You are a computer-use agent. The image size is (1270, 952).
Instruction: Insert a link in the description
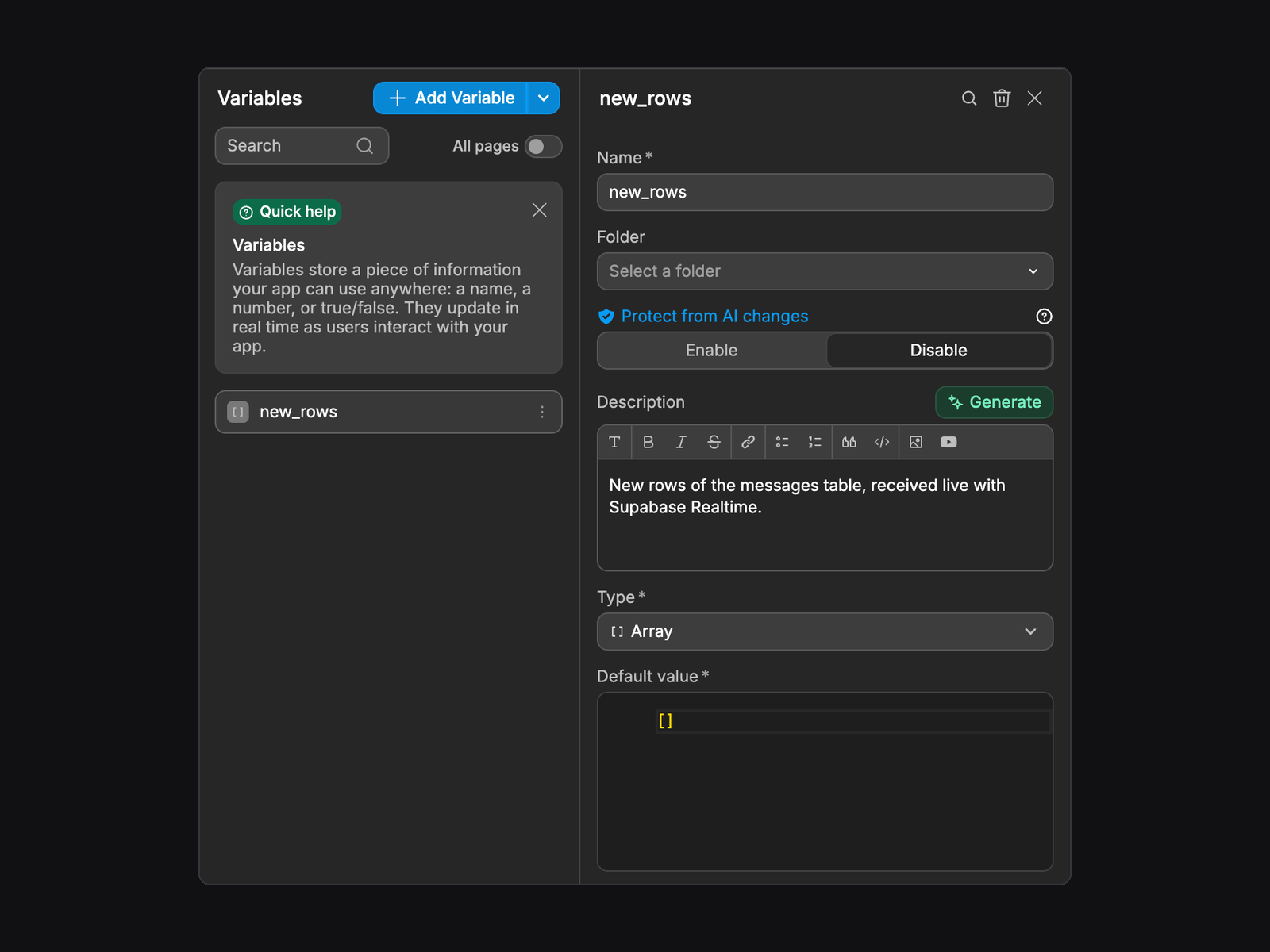[748, 442]
